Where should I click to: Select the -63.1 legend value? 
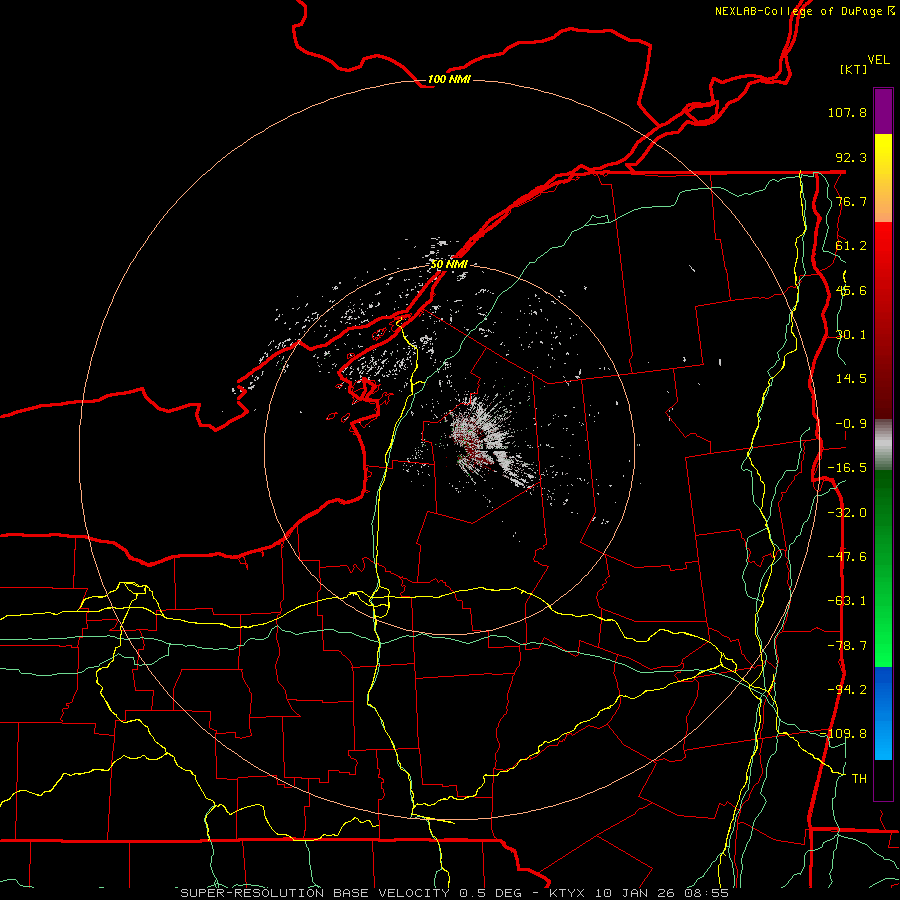click(x=847, y=601)
